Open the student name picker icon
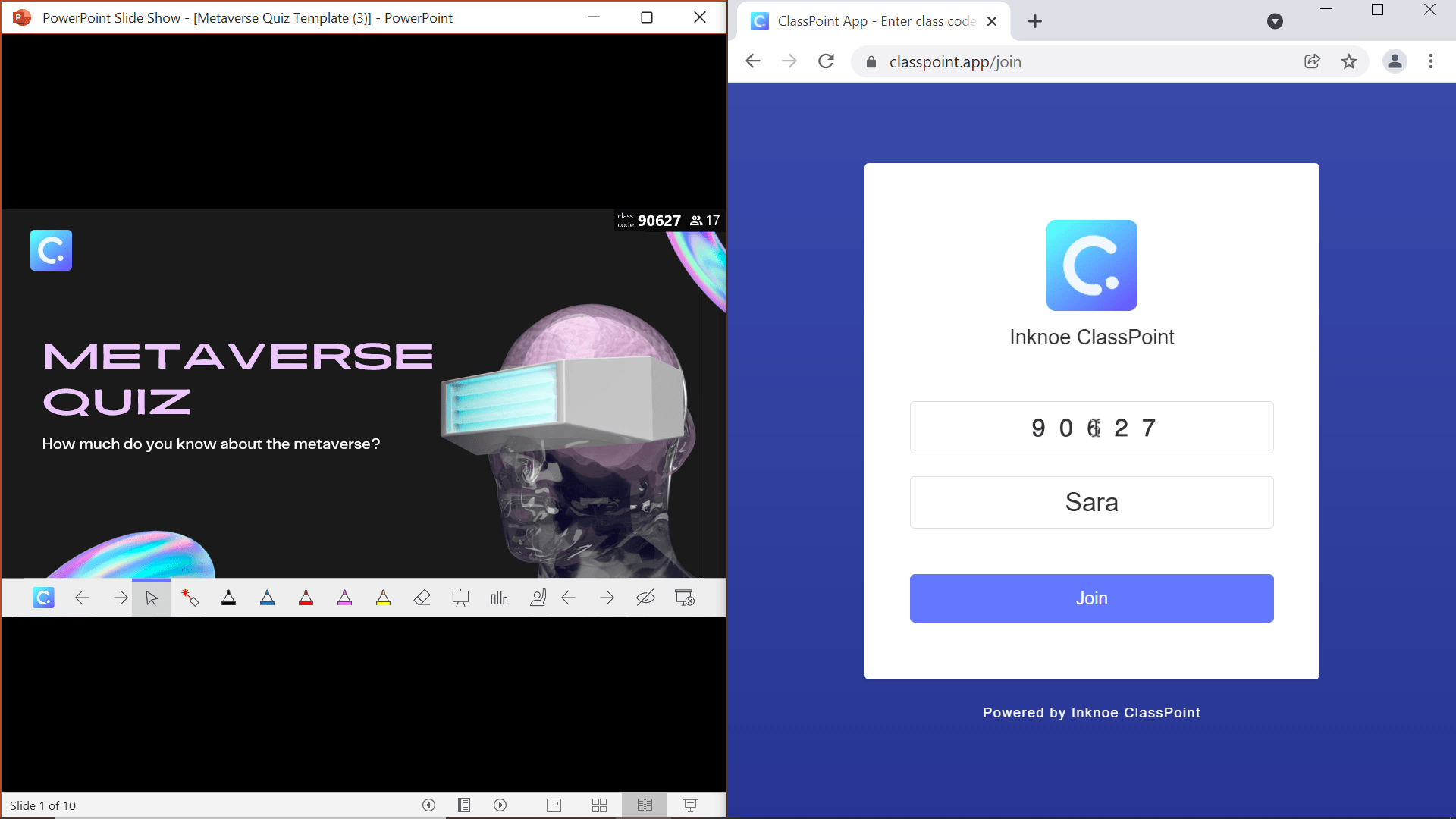The width and height of the screenshot is (1456, 819). [538, 598]
